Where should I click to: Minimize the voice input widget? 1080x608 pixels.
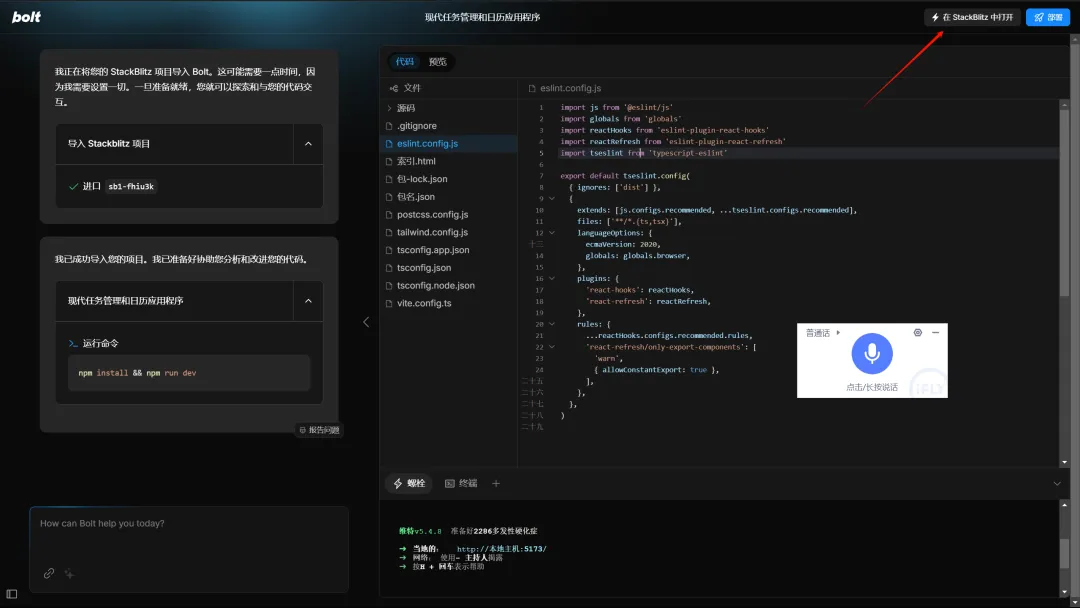point(935,333)
